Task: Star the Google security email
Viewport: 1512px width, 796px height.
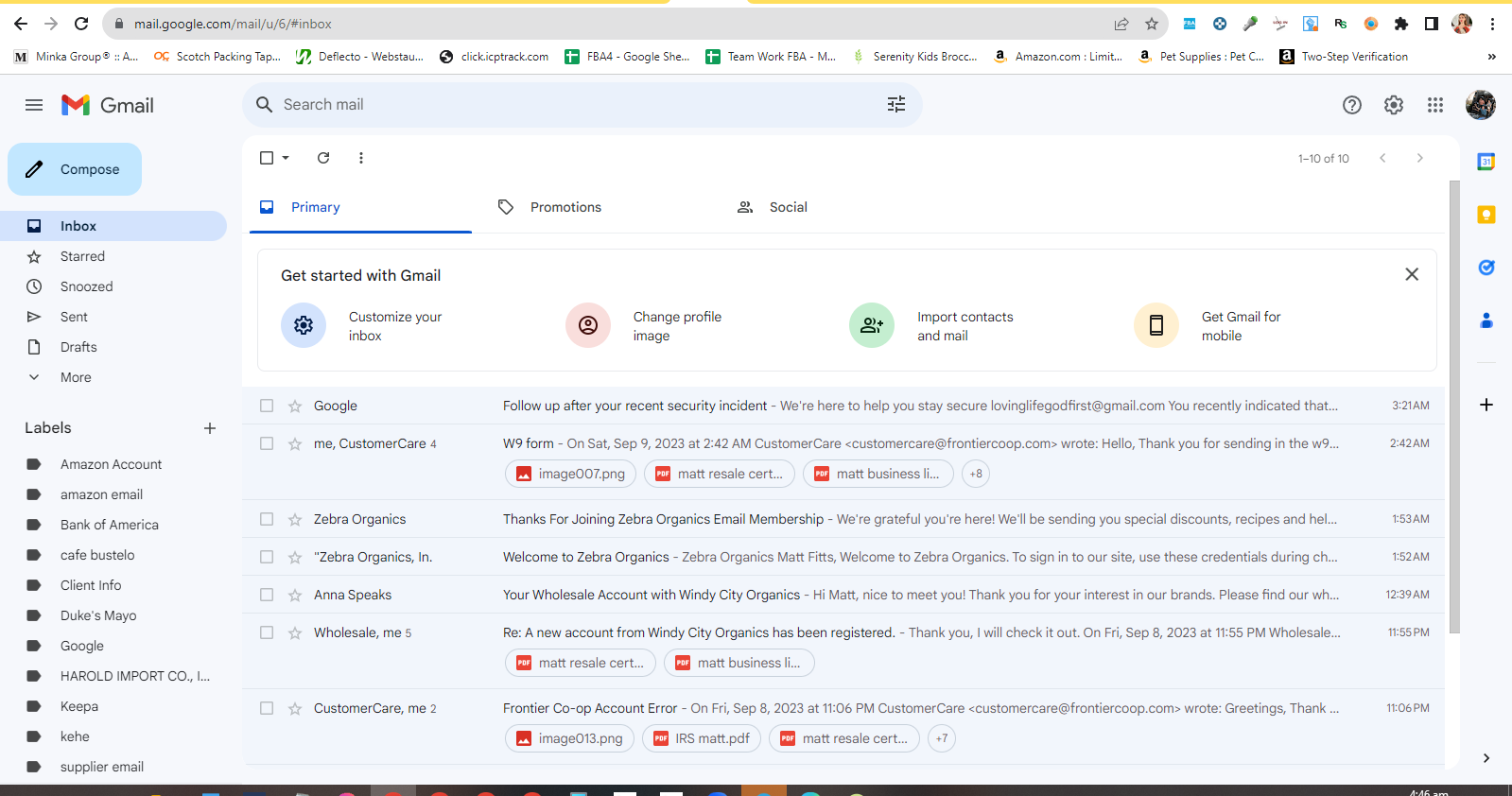Action: pos(295,406)
